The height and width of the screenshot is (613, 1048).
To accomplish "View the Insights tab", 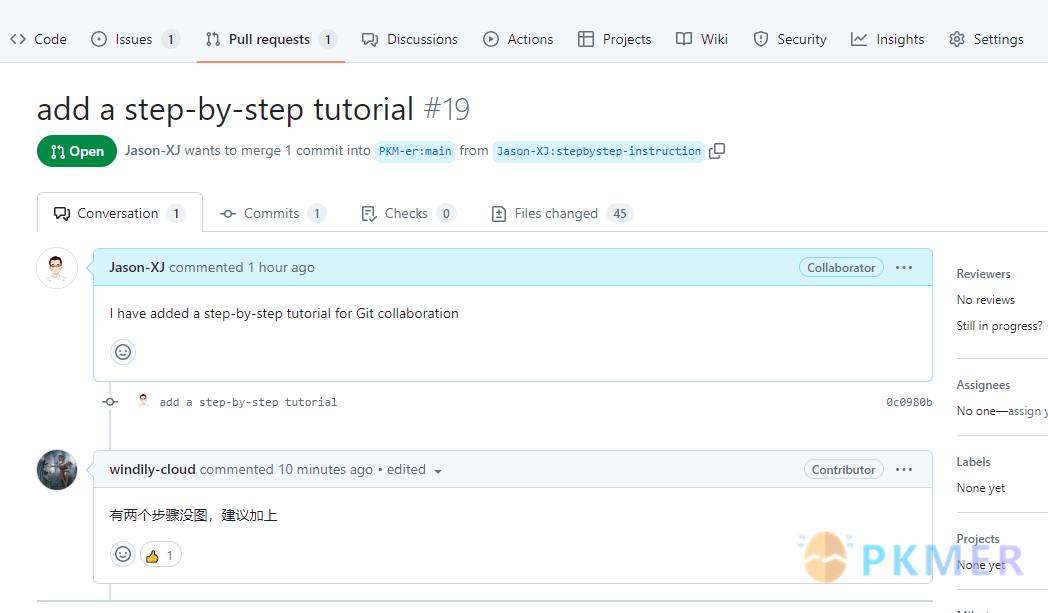I will tap(887, 39).
